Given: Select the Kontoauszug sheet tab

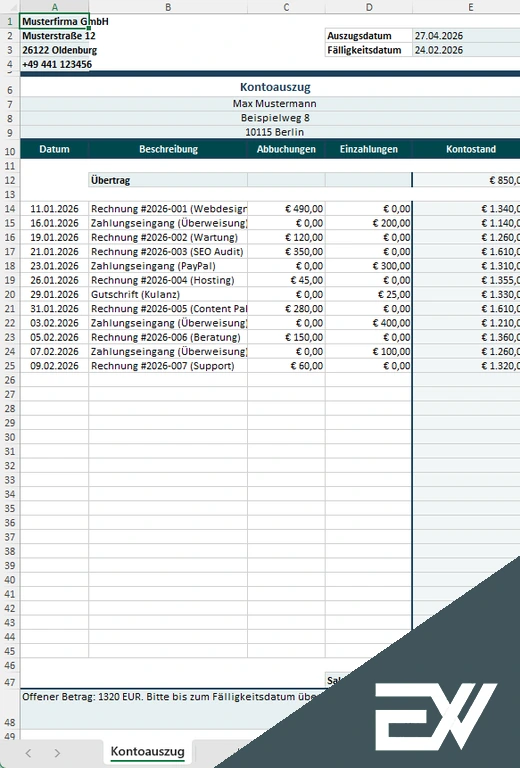Looking at the screenshot, I should (147, 751).
